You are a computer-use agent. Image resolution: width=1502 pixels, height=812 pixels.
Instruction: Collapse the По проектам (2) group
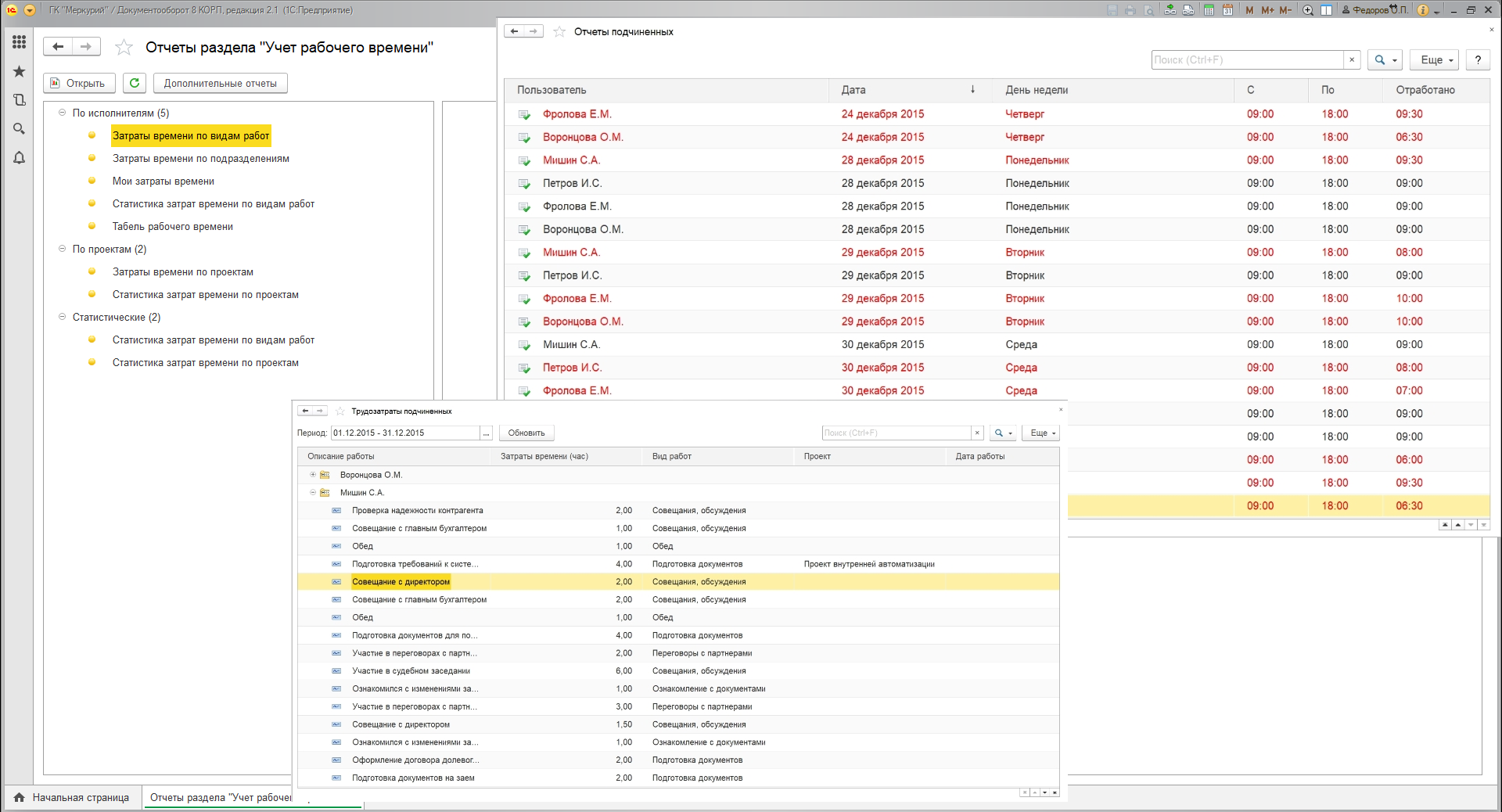tap(62, 249)
